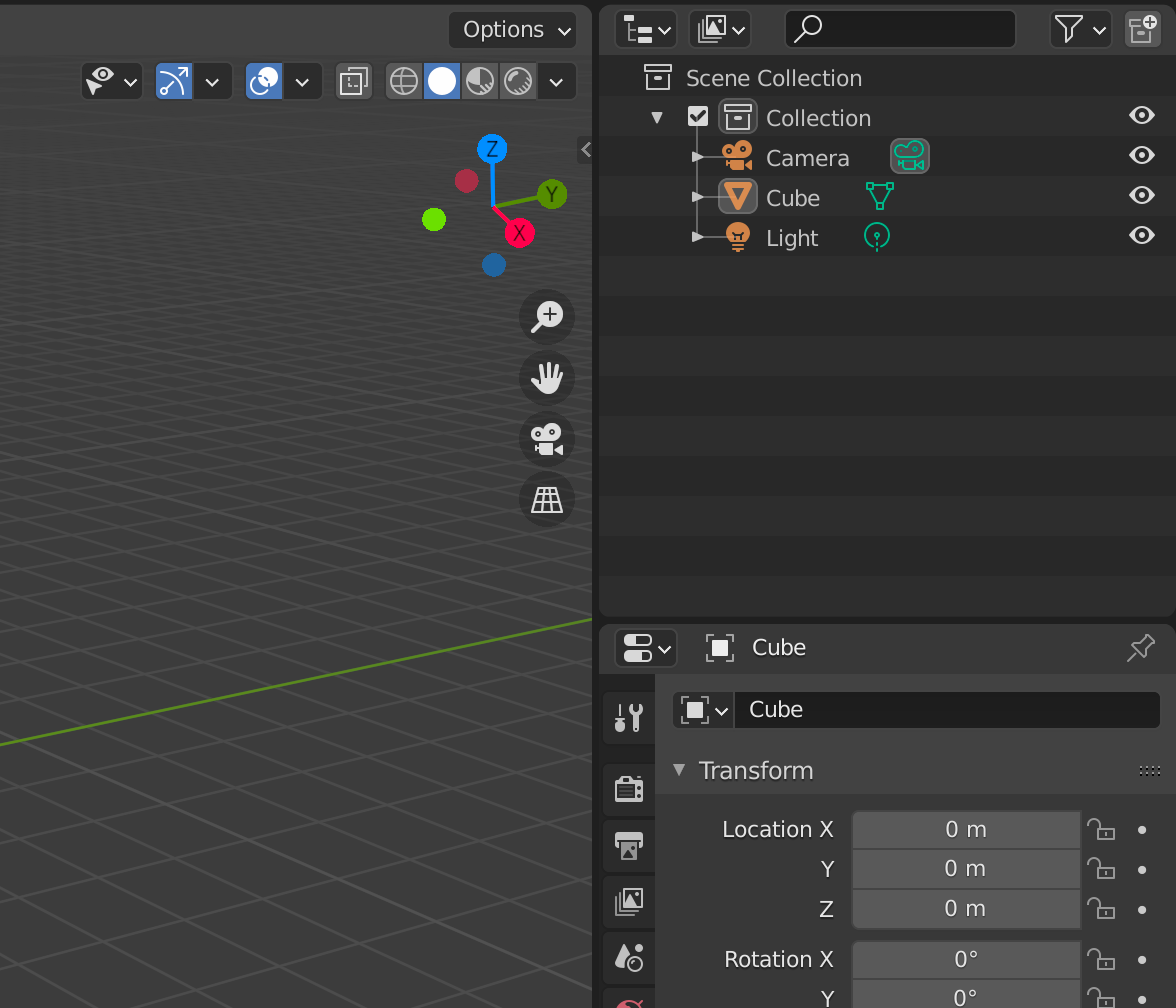The image size is (1176, 1008).
Task: Open gizmo settings dropdown arrow
Action: [212, 81]
